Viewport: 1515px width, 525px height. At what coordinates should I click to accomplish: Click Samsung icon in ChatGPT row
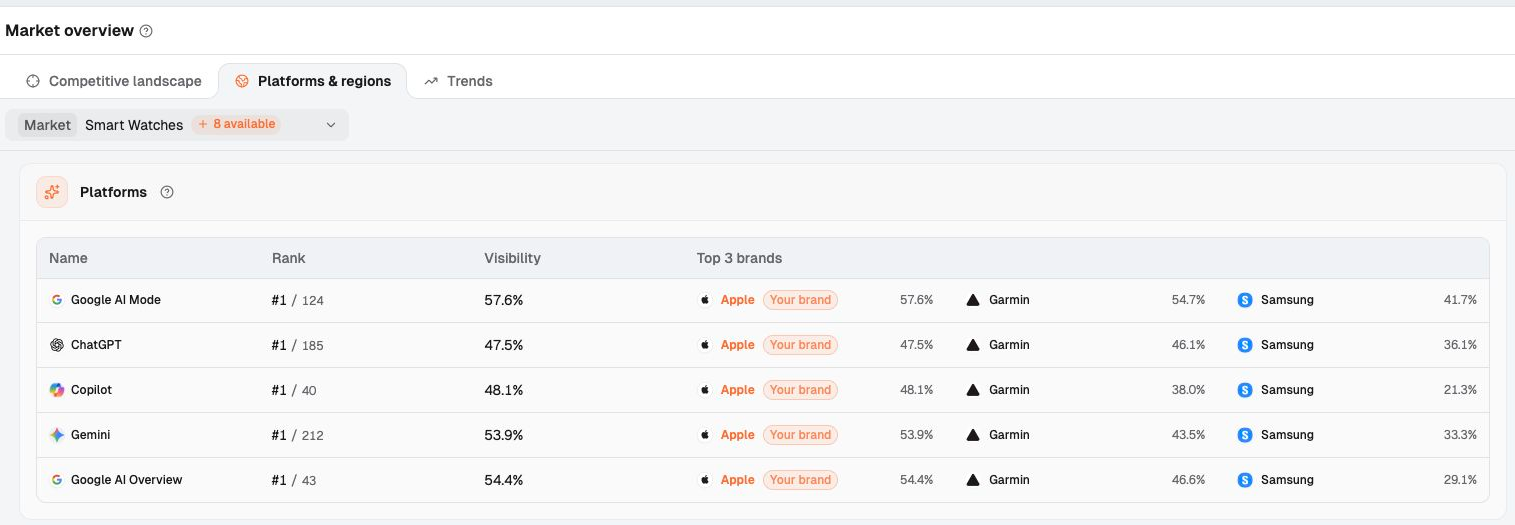(1245, 345)
